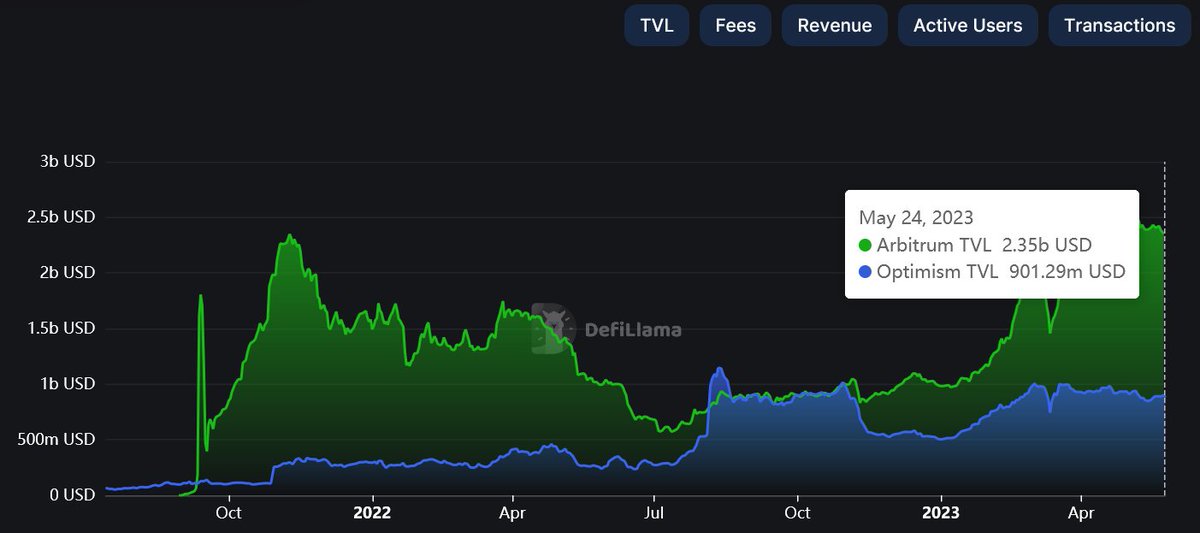Image resolution: width=1200 pixels, height=533 pixels.
Task: Click the May 24, 2023 tooltip date
Action: [x=916, y=217]
